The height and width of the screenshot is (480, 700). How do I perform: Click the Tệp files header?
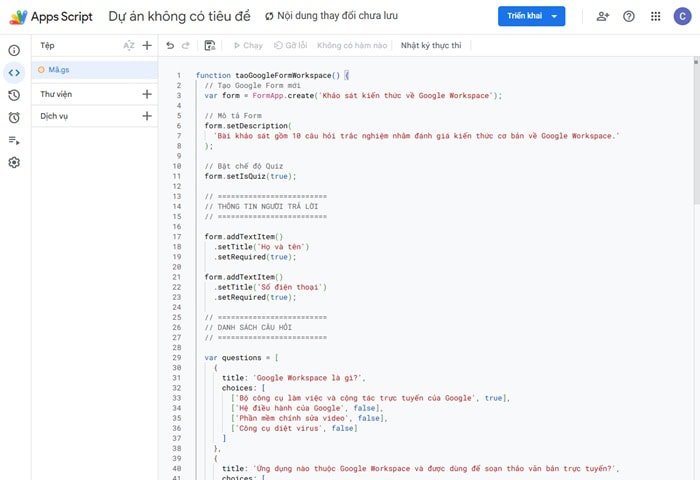(47, 46)
